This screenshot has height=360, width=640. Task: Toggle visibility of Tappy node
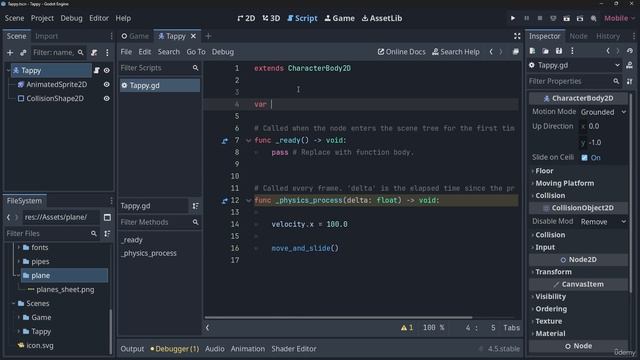(107, 71)
